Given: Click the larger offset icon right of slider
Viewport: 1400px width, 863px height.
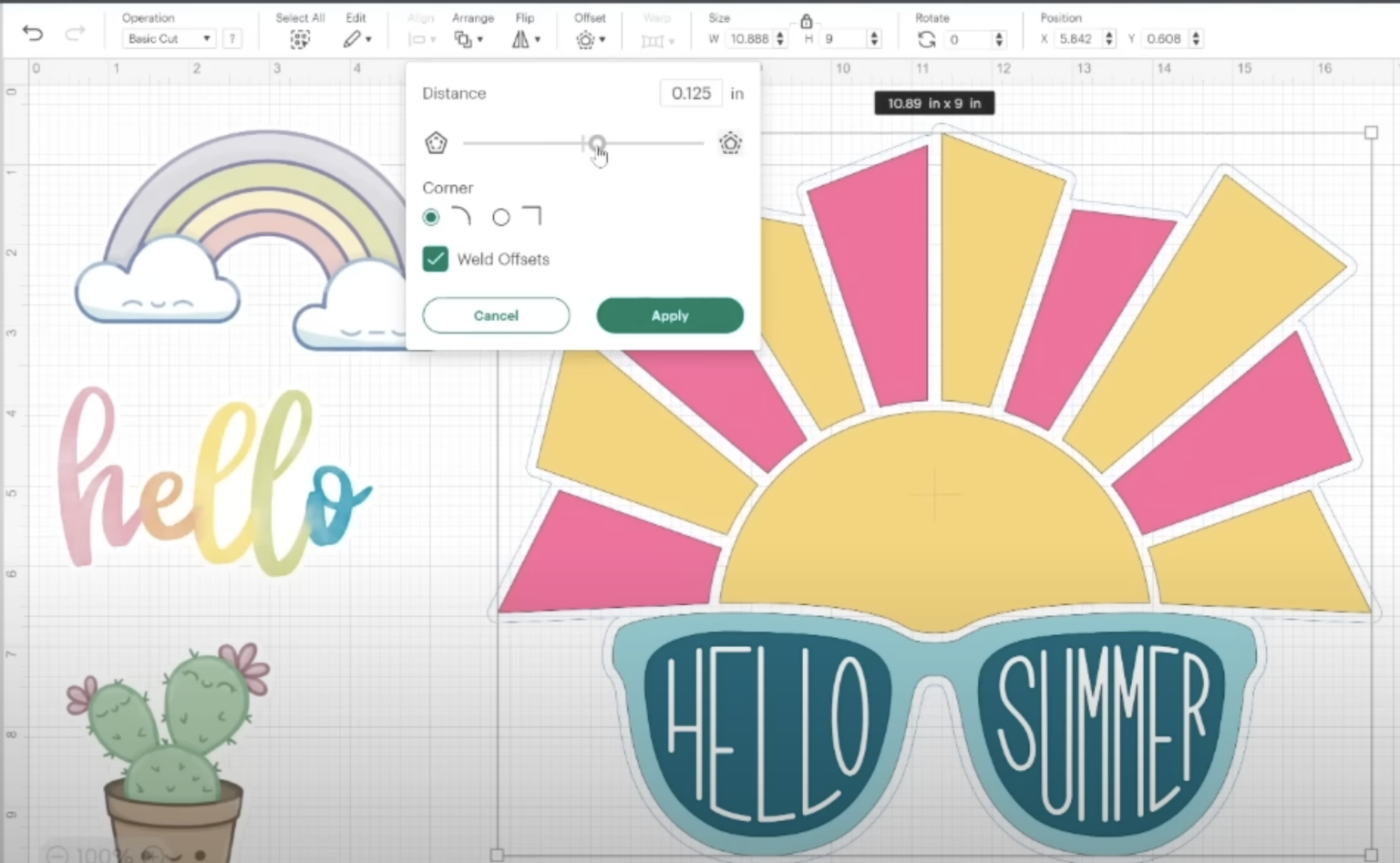Looking at the screenshot, I should coord(730,144).
